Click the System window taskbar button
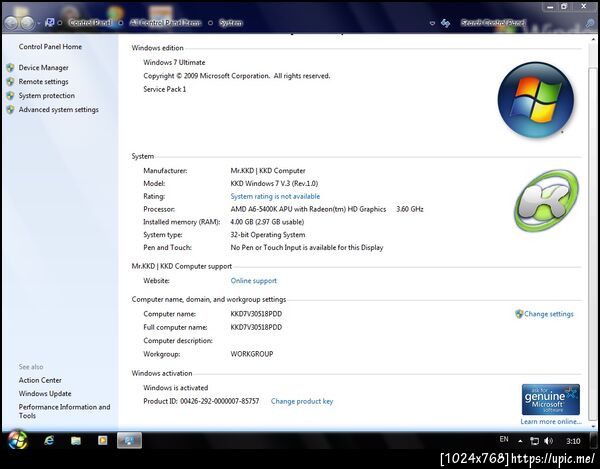The width and height of the screenshot is (600, 469). tap(129, 441)
